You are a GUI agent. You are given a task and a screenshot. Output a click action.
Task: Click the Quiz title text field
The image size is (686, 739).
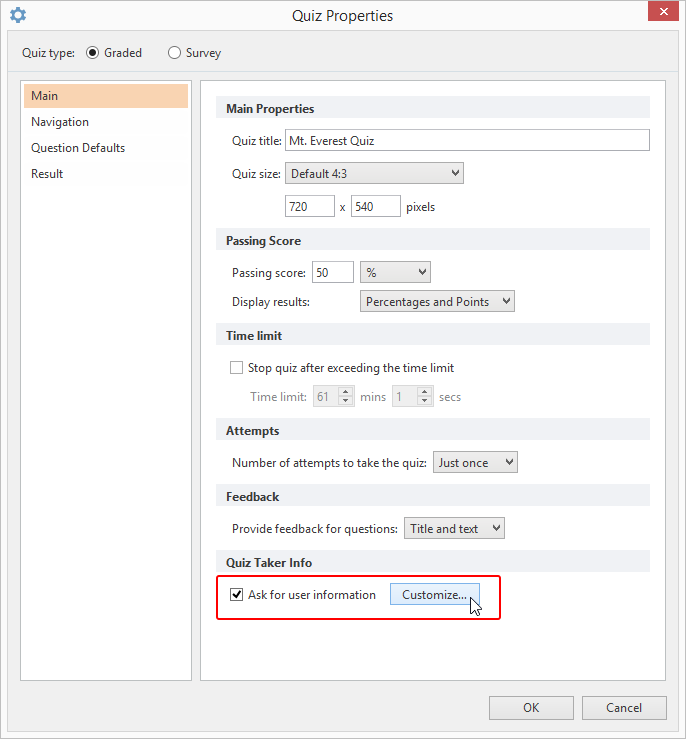coord(467,141)
